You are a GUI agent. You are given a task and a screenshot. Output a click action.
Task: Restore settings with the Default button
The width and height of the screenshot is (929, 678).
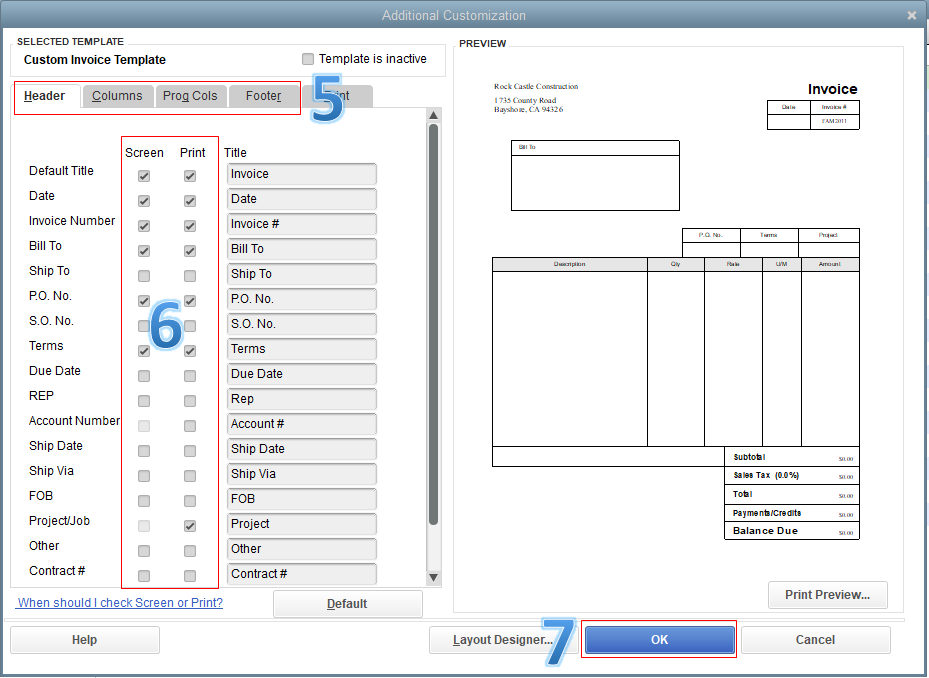(x=347, y=603)
